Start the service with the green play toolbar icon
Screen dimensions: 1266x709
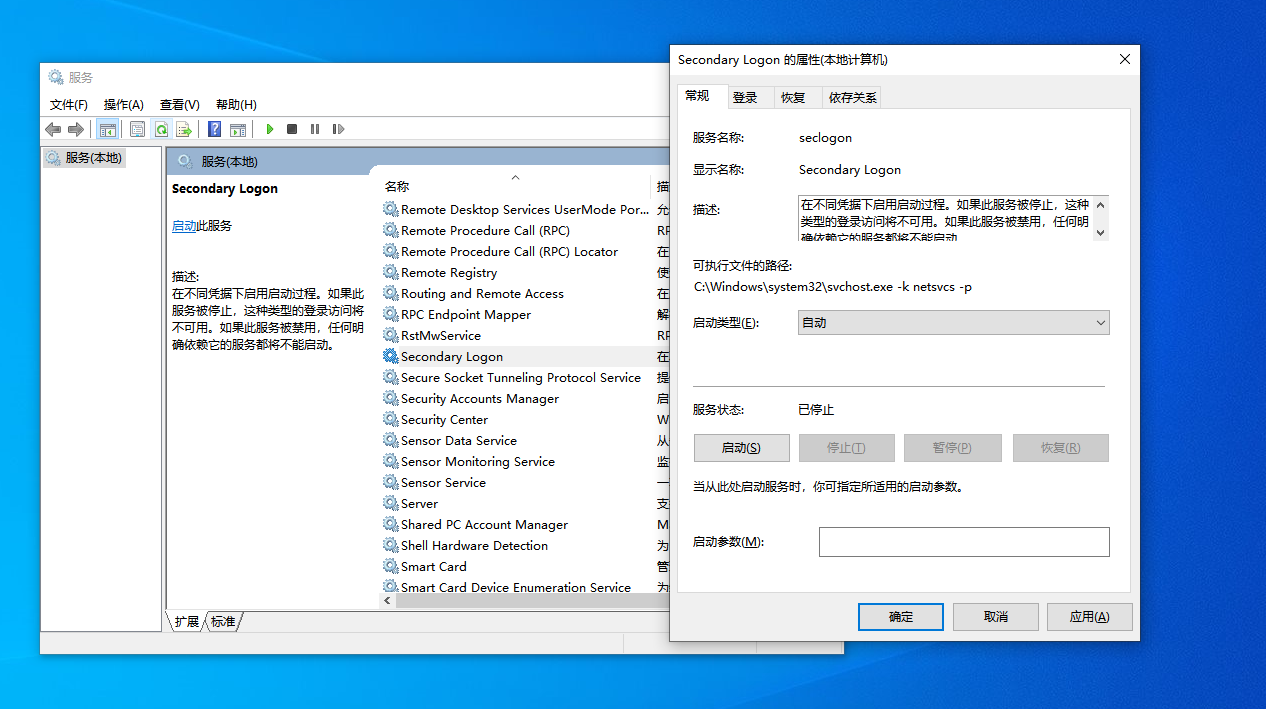pos(269,129)
